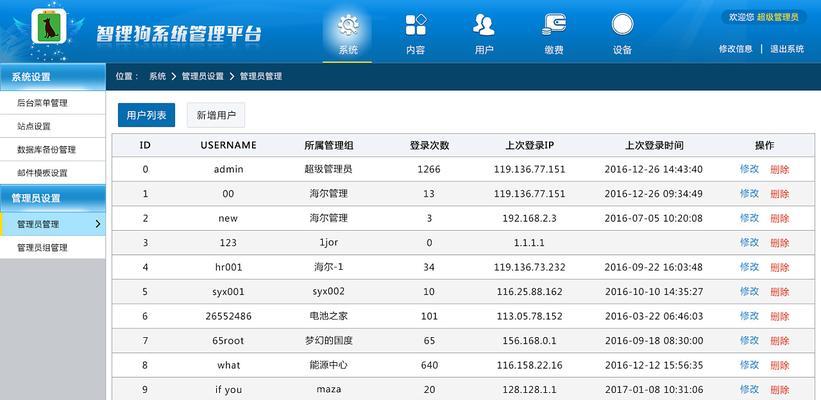This screenshot has width=821, height=400.
Task: Click the dog logo icon
Action: (x=49, y=27)
